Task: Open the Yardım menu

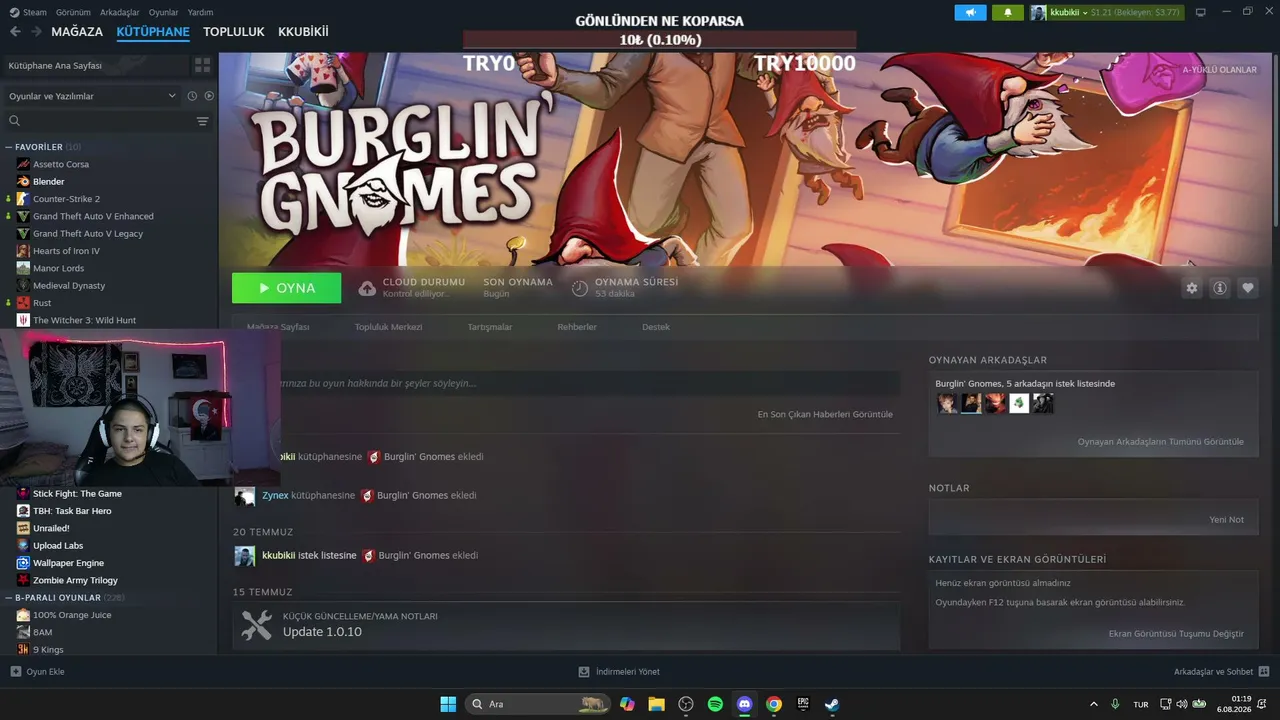Action: [200, 12]
